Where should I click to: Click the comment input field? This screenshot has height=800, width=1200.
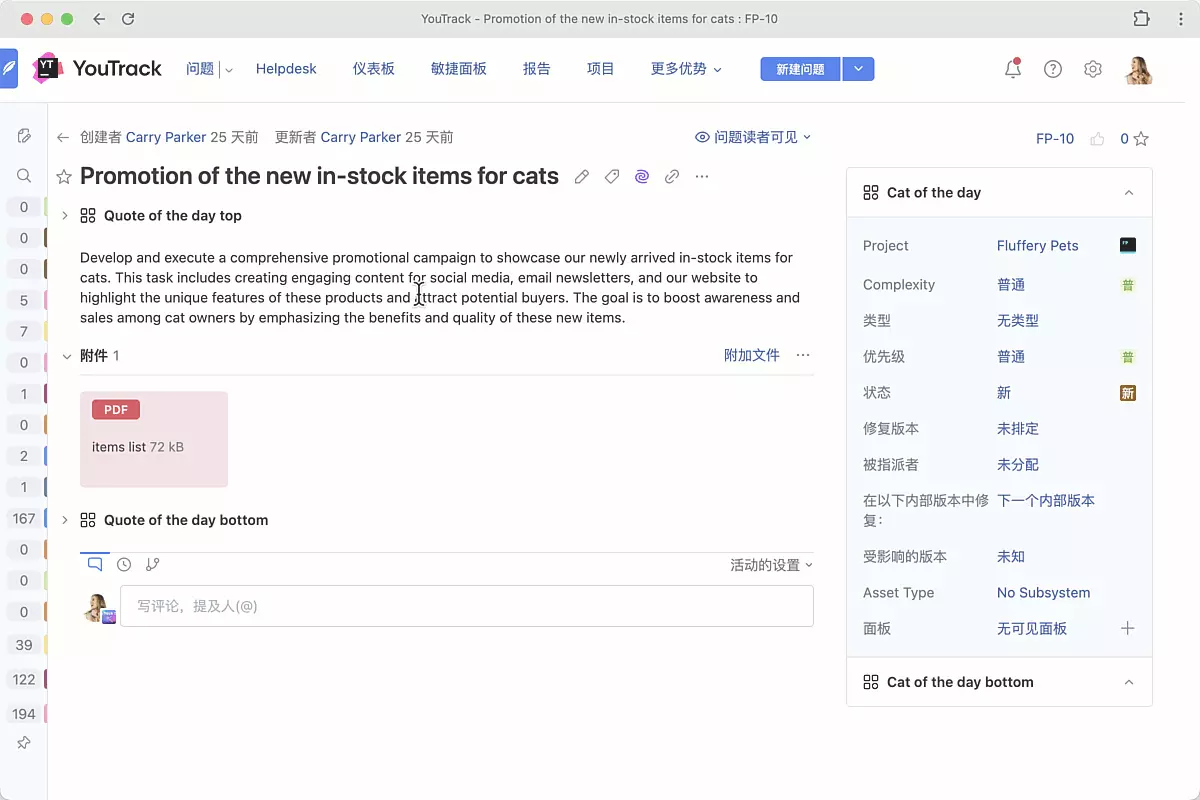[467, 606]
